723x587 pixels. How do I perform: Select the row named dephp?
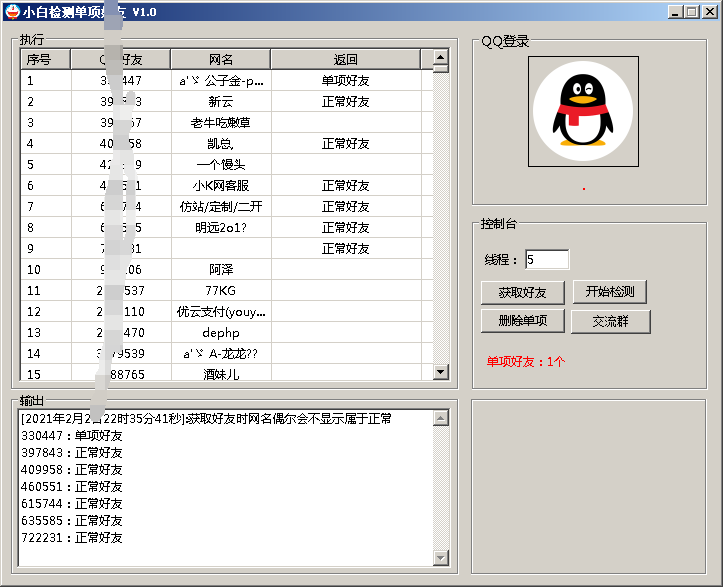[220, 333]
